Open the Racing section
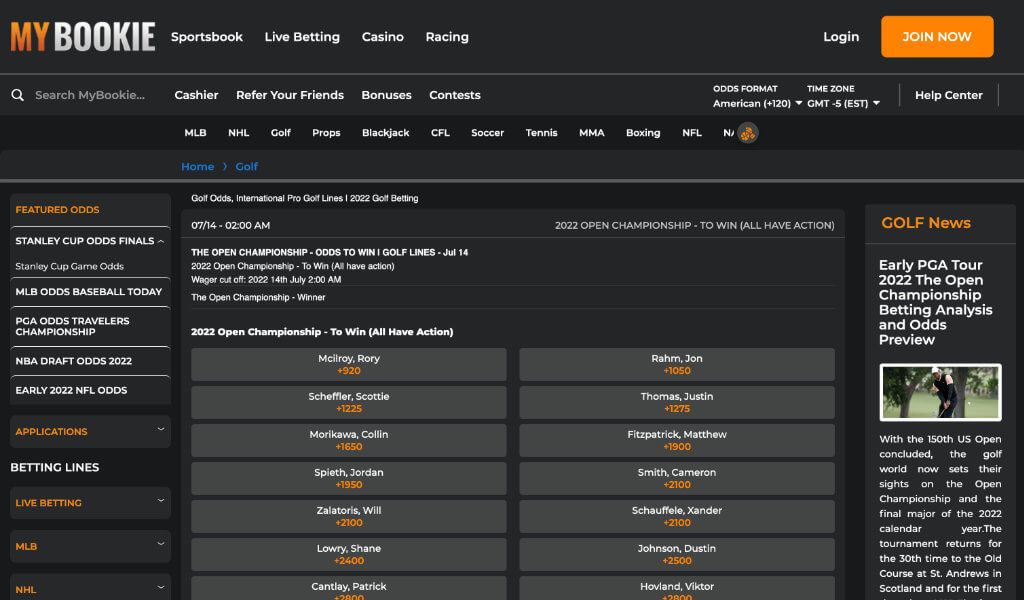Screen dimensions: 1024x600 pos(447,37)
